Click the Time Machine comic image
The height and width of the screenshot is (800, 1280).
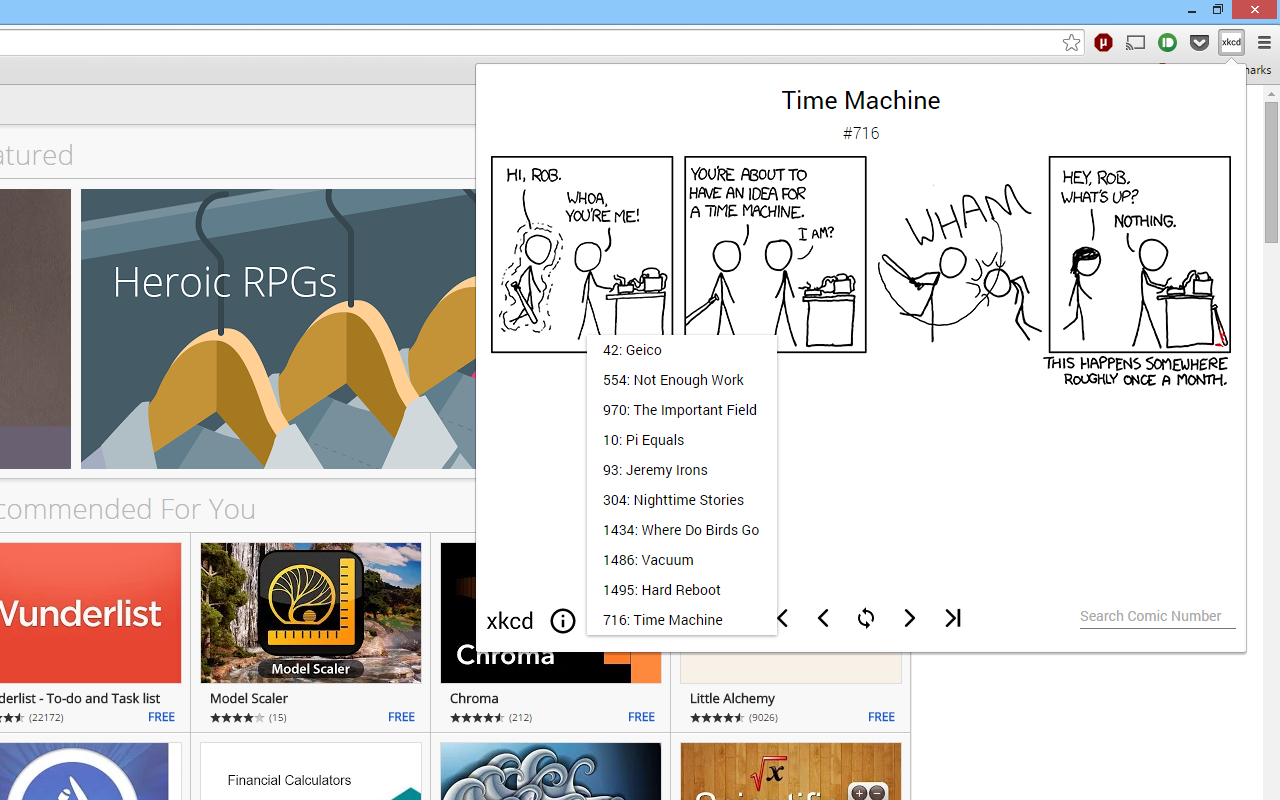tap(861, 271)
